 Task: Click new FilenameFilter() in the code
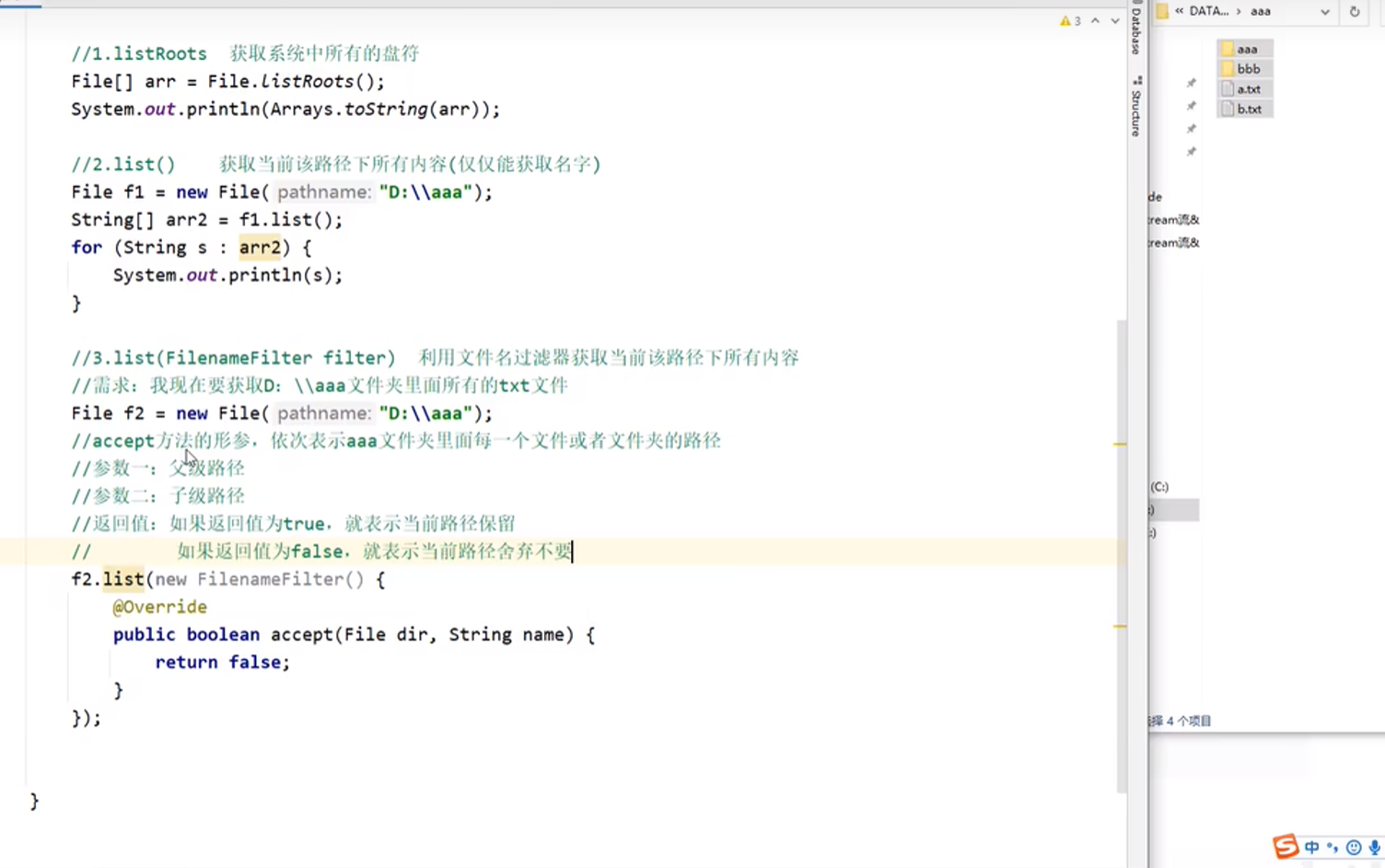[x=260, y=579]
